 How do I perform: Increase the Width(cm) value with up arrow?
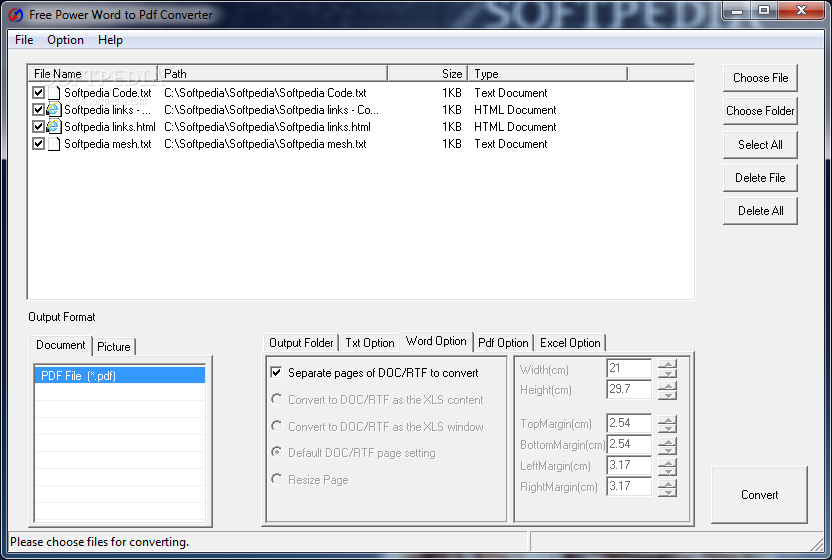[668, 364]
